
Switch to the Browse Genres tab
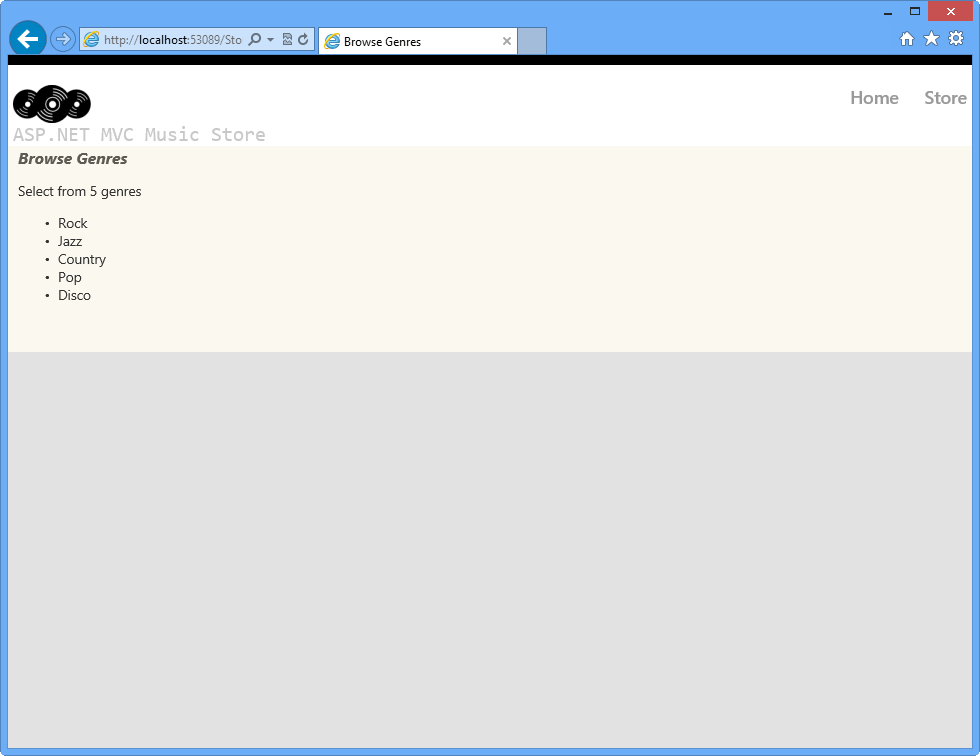(410, 41)
